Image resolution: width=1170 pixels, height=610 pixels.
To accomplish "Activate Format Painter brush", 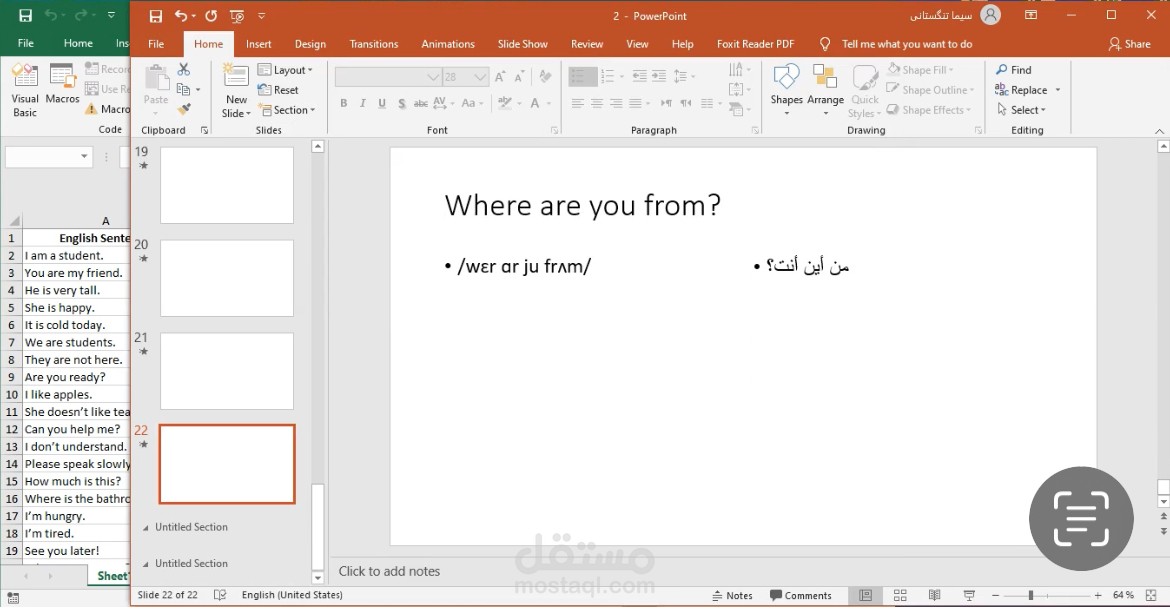I will pyautogui.click(x=184, y=109).
